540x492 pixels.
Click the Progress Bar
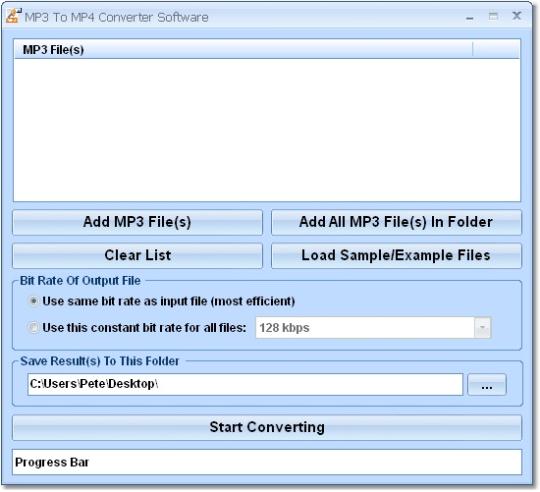[x=267, y=462]
